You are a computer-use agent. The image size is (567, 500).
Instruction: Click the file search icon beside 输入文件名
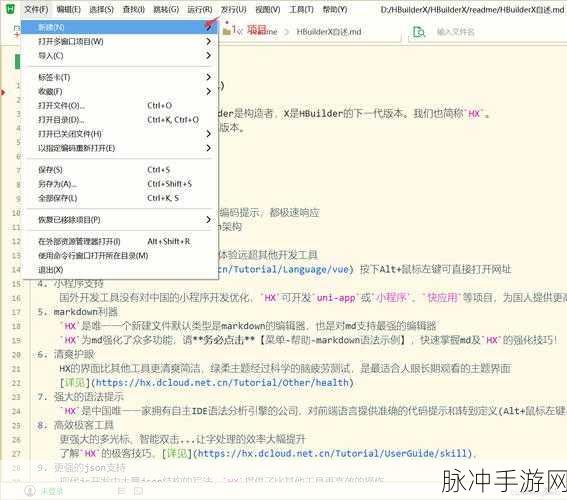click(x=419, y=32)
